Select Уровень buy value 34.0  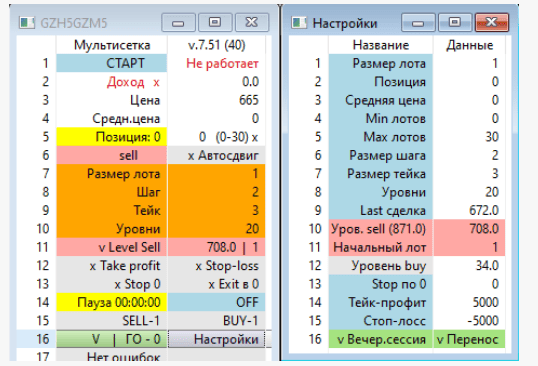click(x=469, y=265)
